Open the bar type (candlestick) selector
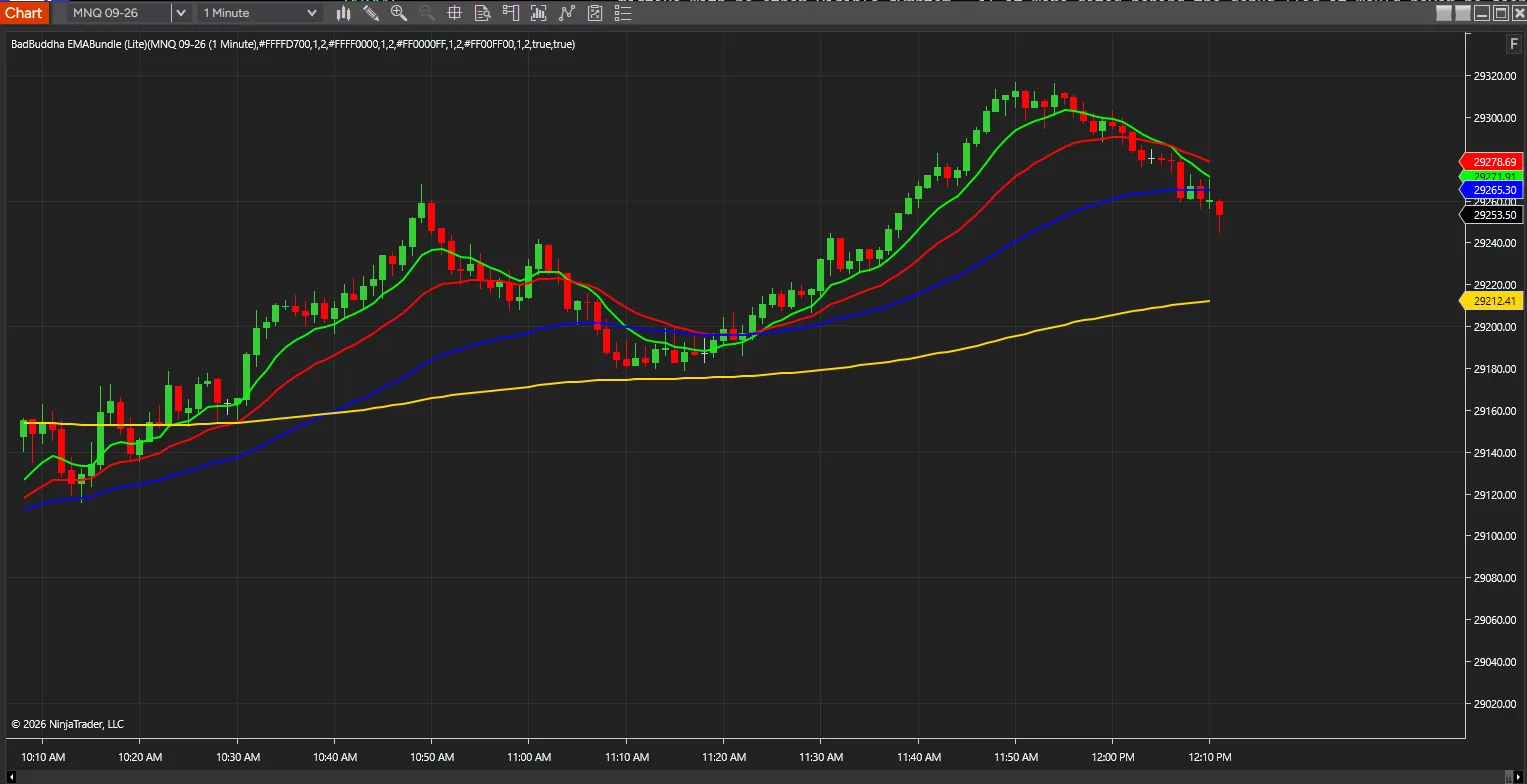This screenshot has width=1527, height=784. pyautogui.click(x=343, y=13)
